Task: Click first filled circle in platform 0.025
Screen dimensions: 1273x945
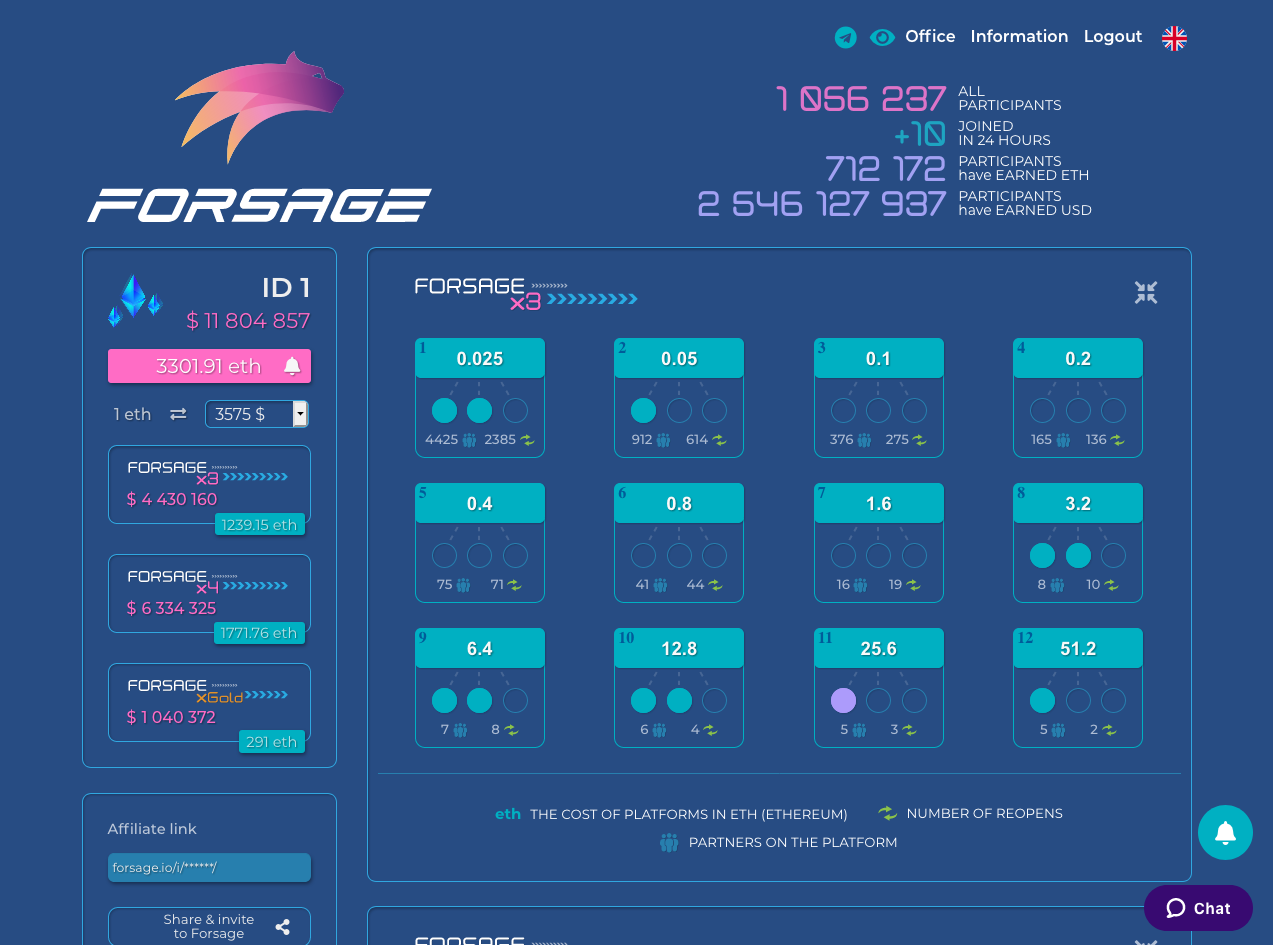Action: [444, 410]
